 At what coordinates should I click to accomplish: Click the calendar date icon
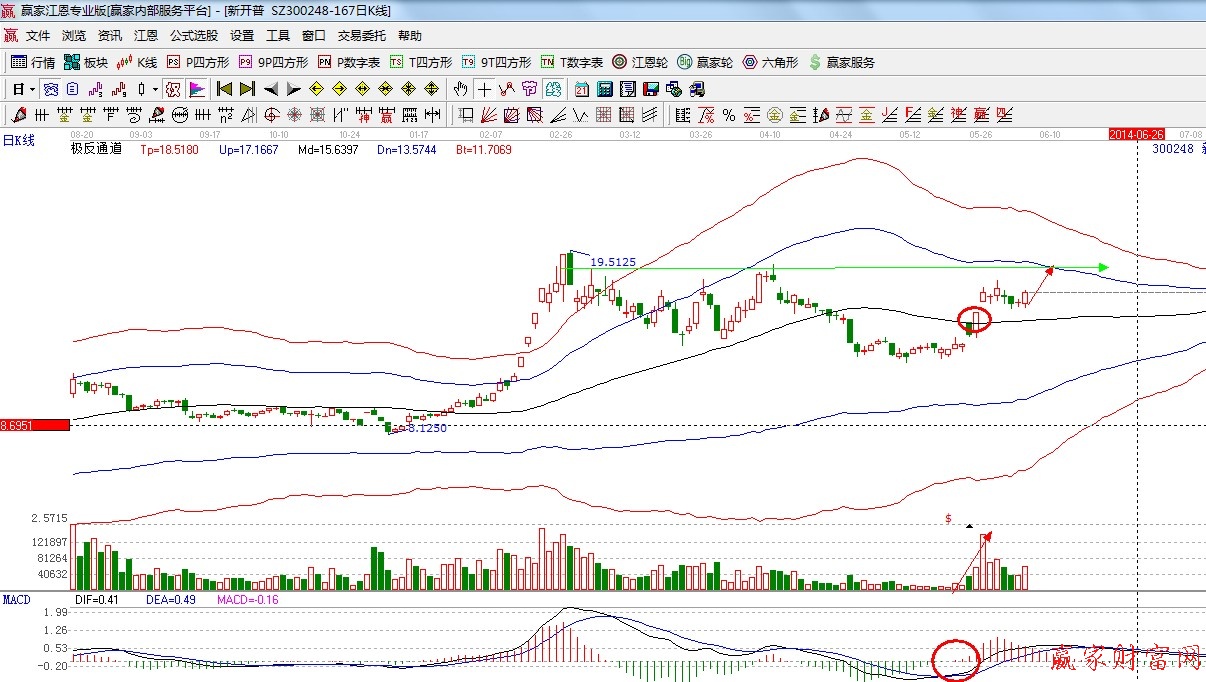(581, 89)
